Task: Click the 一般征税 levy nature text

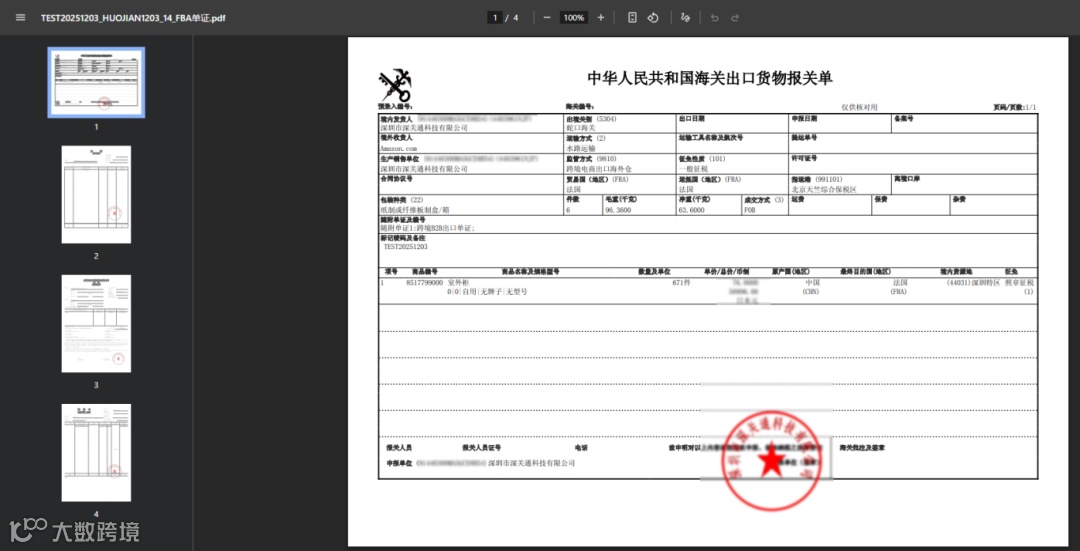Action: pyautogui.click(x=694, y=169)
